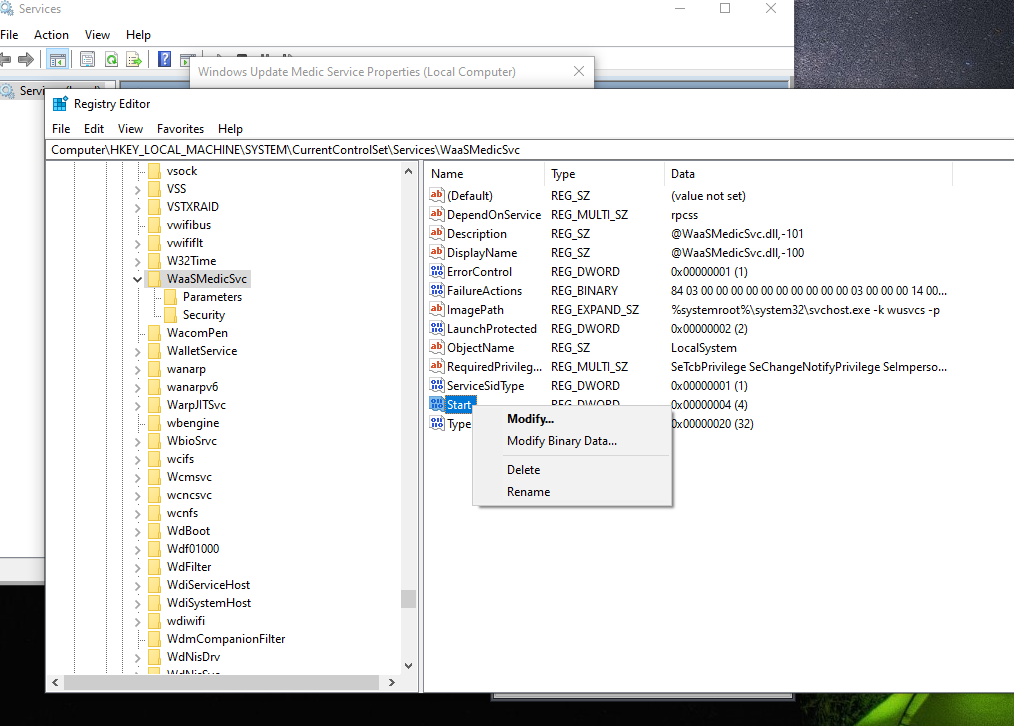Select the ErrorControl DWORD icon
The height and width of the screenshot is (726, 1014).
[437, 272]
